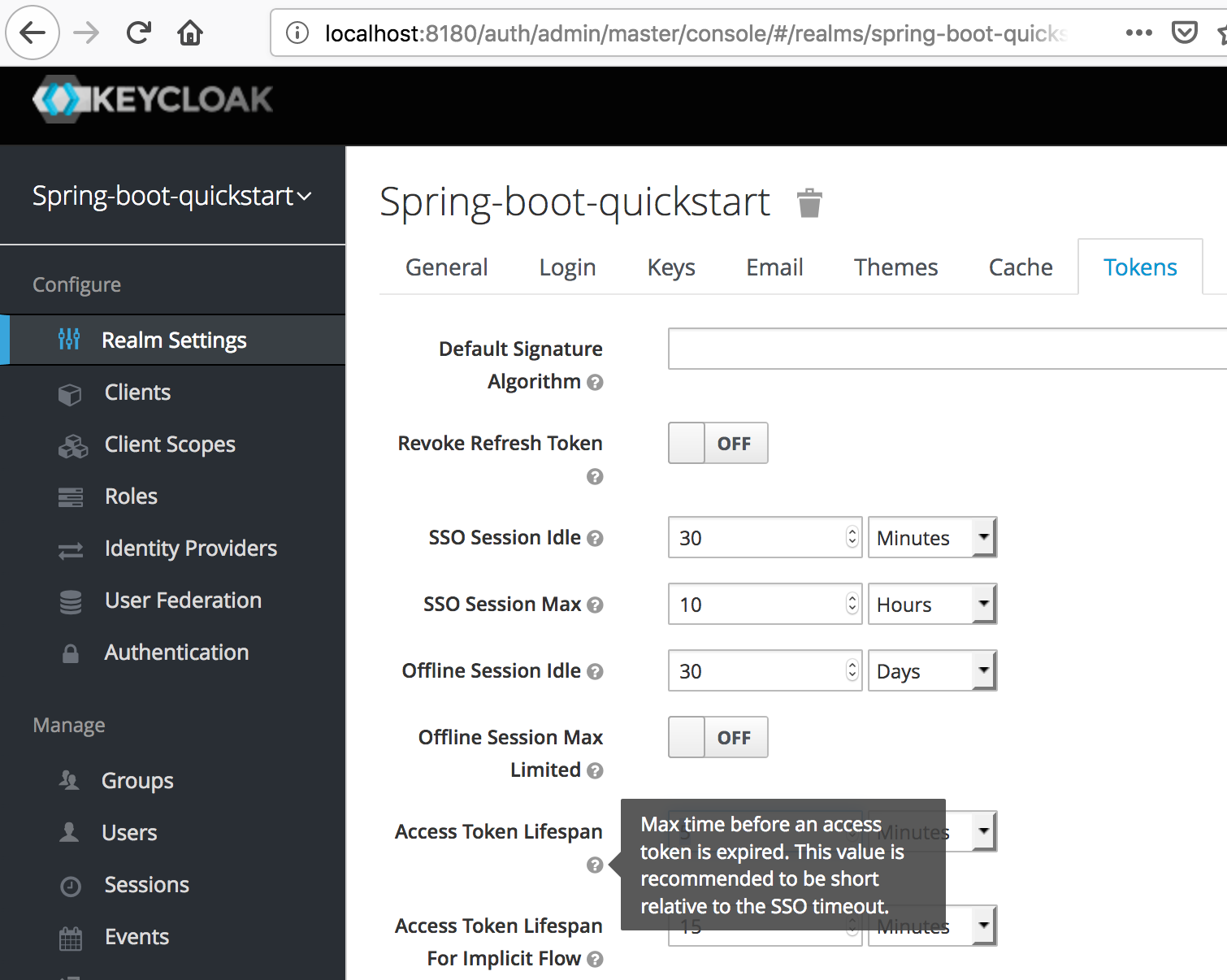
Task: Click the browser address bar URL
Action: coord(696,33)
